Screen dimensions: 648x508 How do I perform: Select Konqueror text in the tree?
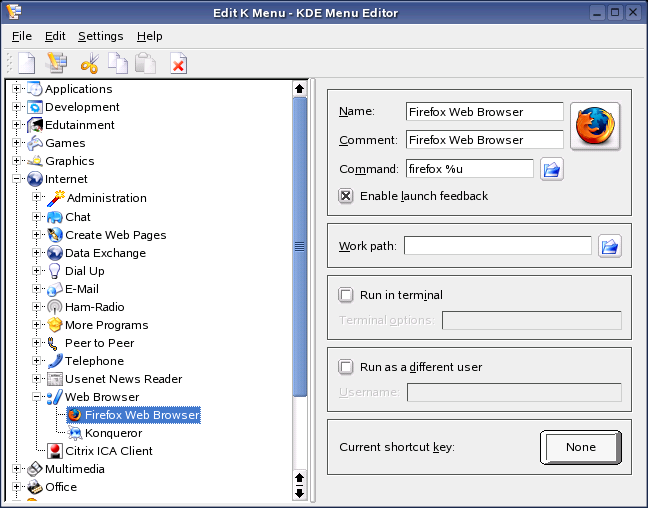pyautogui.click(x=113, y=433)
